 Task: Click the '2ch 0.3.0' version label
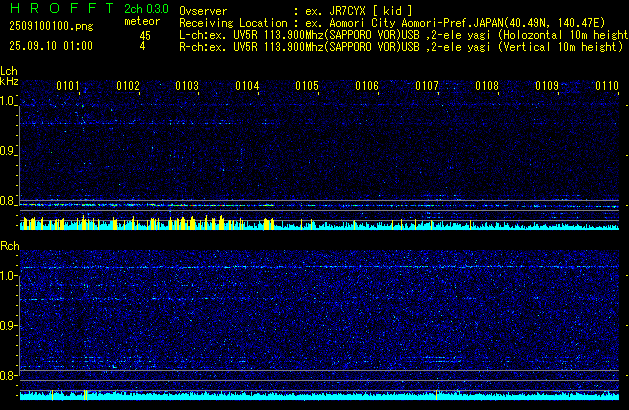click(x=146, y=9)
